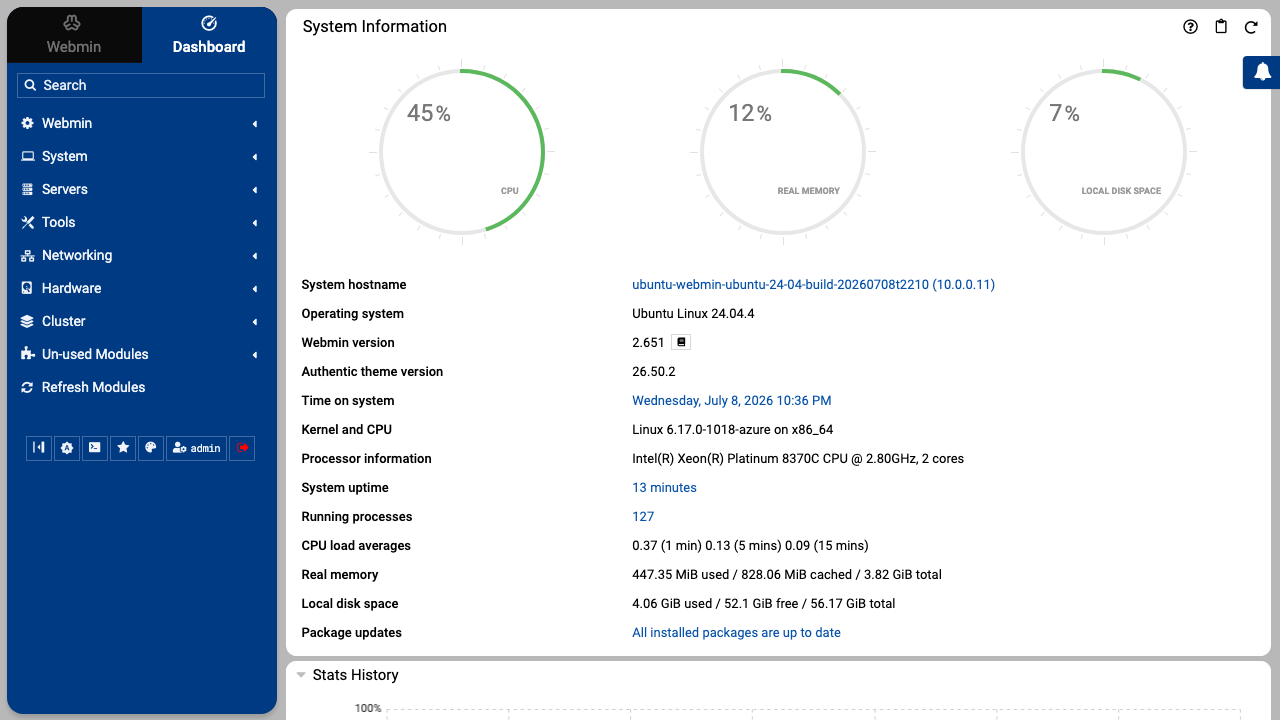The height and width of the screenshot is (720, 1280).
Task: Click Refresh Modules in the sidebar
Action: (141, 387)
